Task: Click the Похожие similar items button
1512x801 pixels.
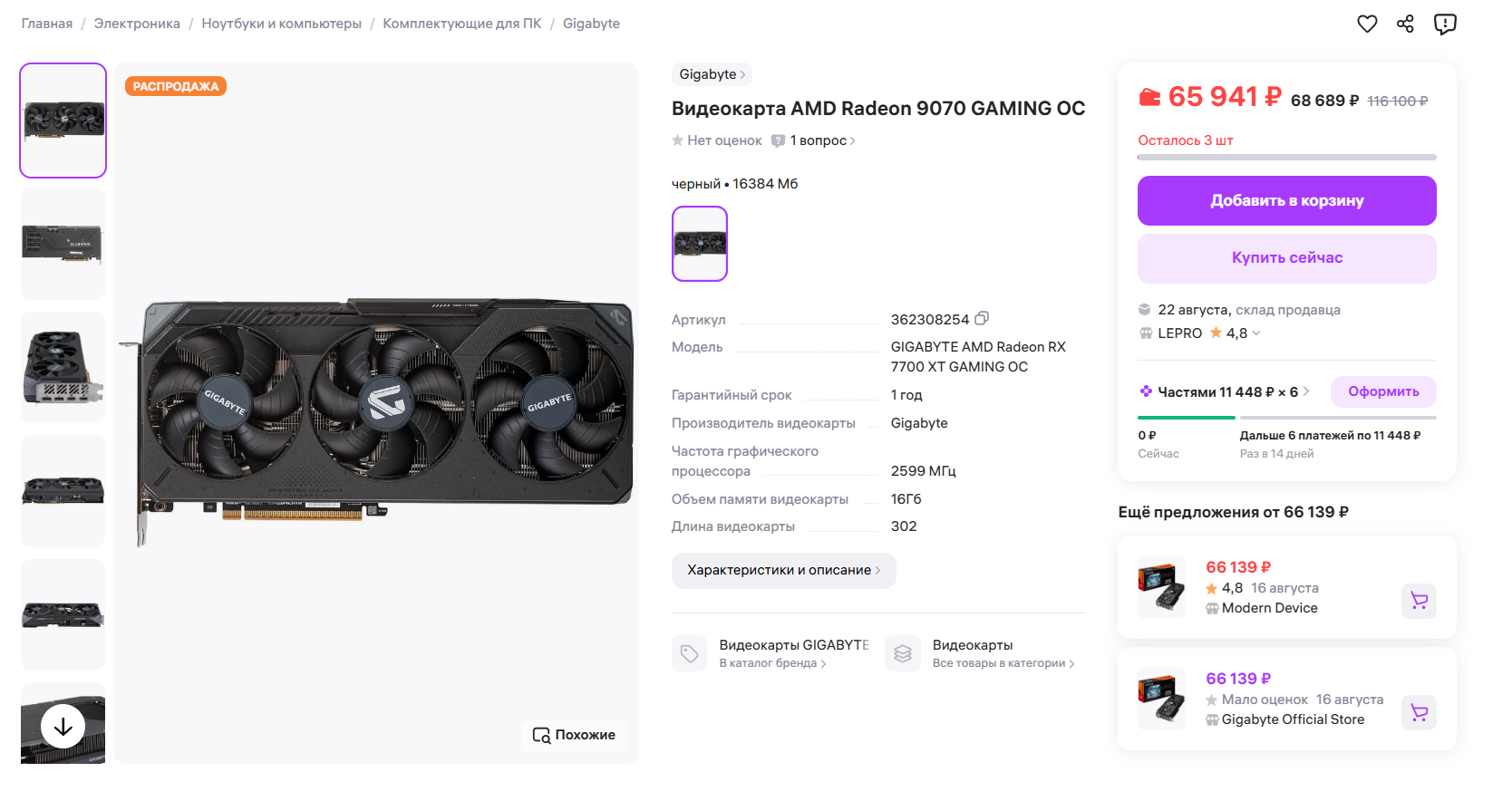Action: coord(574,735)
